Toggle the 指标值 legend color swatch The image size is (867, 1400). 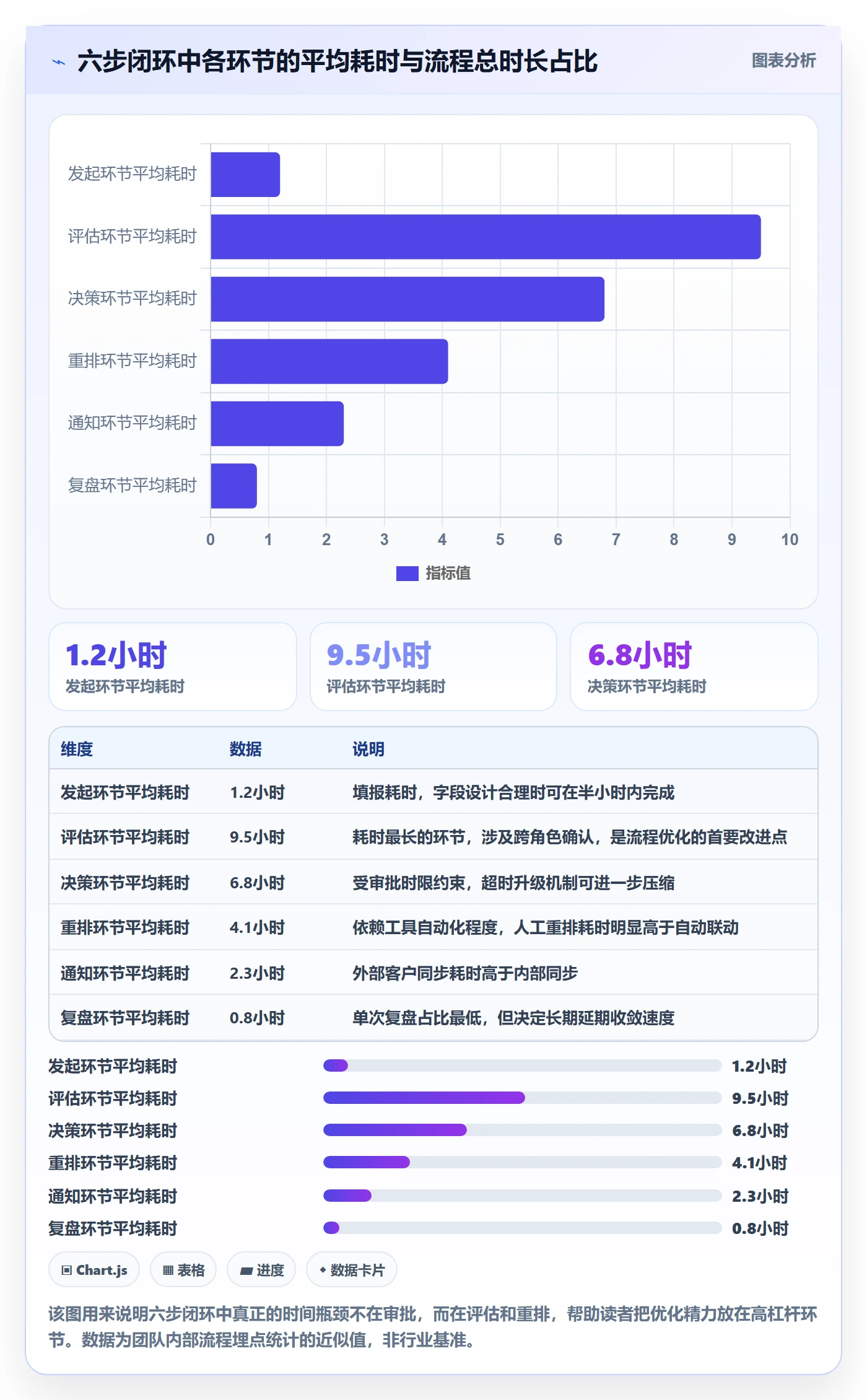[407, 574]
